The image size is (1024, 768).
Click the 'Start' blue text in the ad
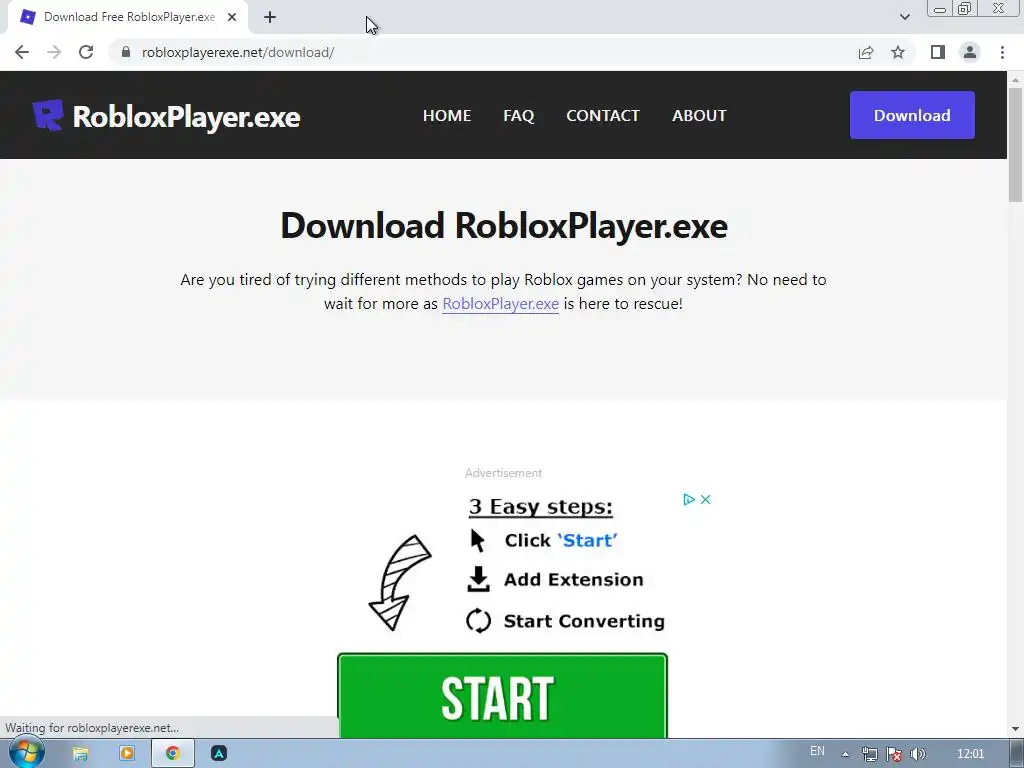click(x=587, y=540)
